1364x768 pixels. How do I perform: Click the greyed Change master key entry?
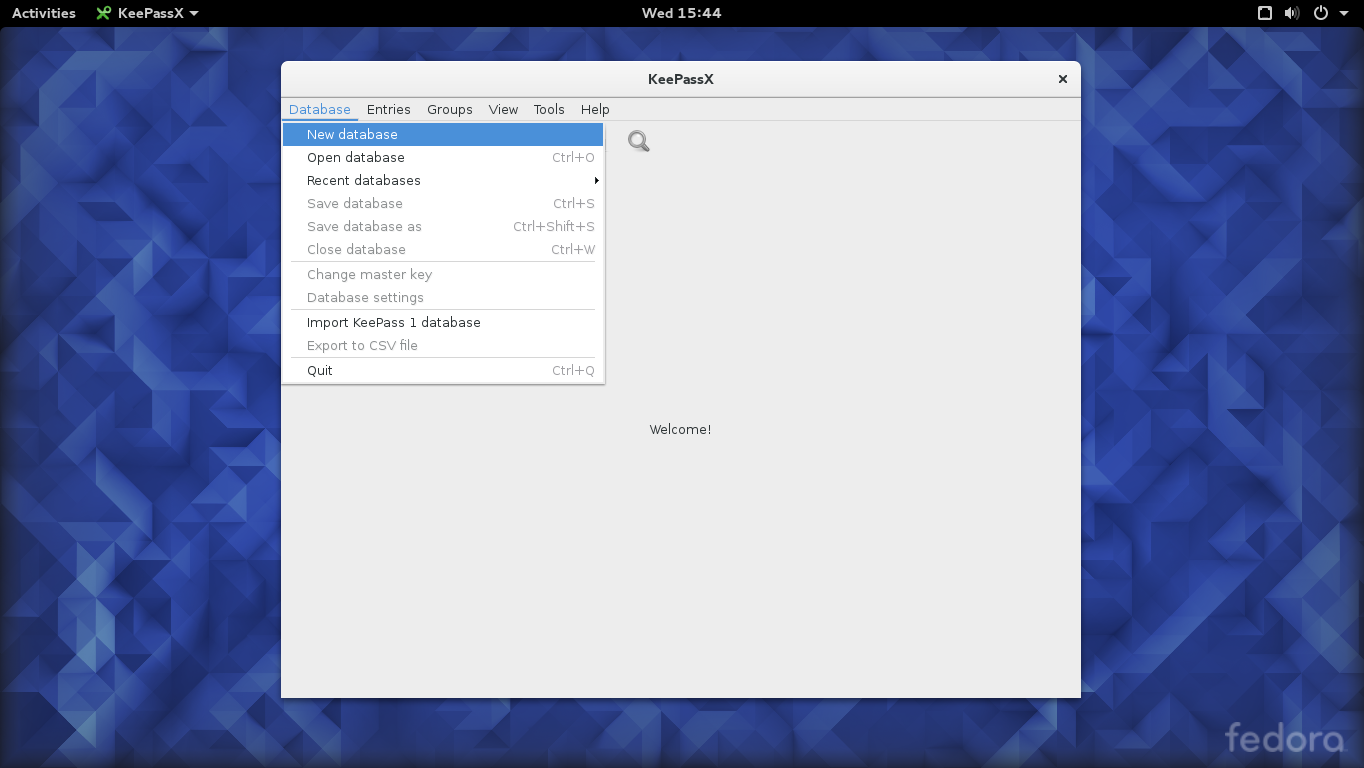[x=443, y=274]
